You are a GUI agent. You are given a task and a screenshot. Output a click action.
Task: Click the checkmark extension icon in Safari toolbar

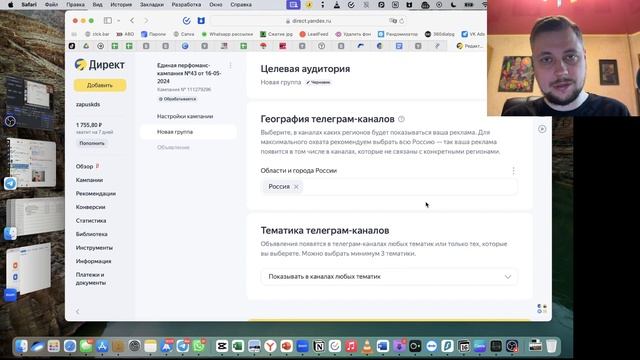pos(187,20)
